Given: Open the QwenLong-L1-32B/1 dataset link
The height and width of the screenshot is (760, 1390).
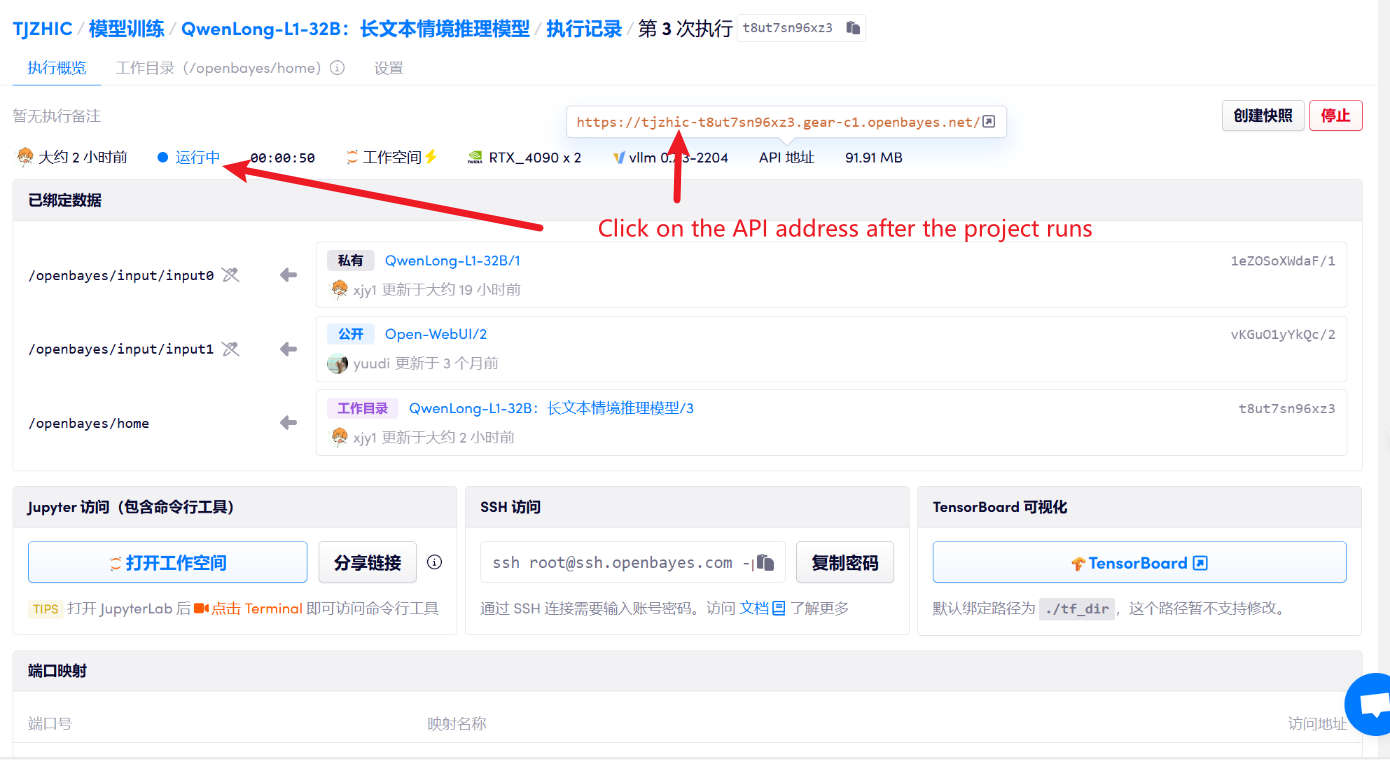Looking at the screenshot, I should coord(453,261).
